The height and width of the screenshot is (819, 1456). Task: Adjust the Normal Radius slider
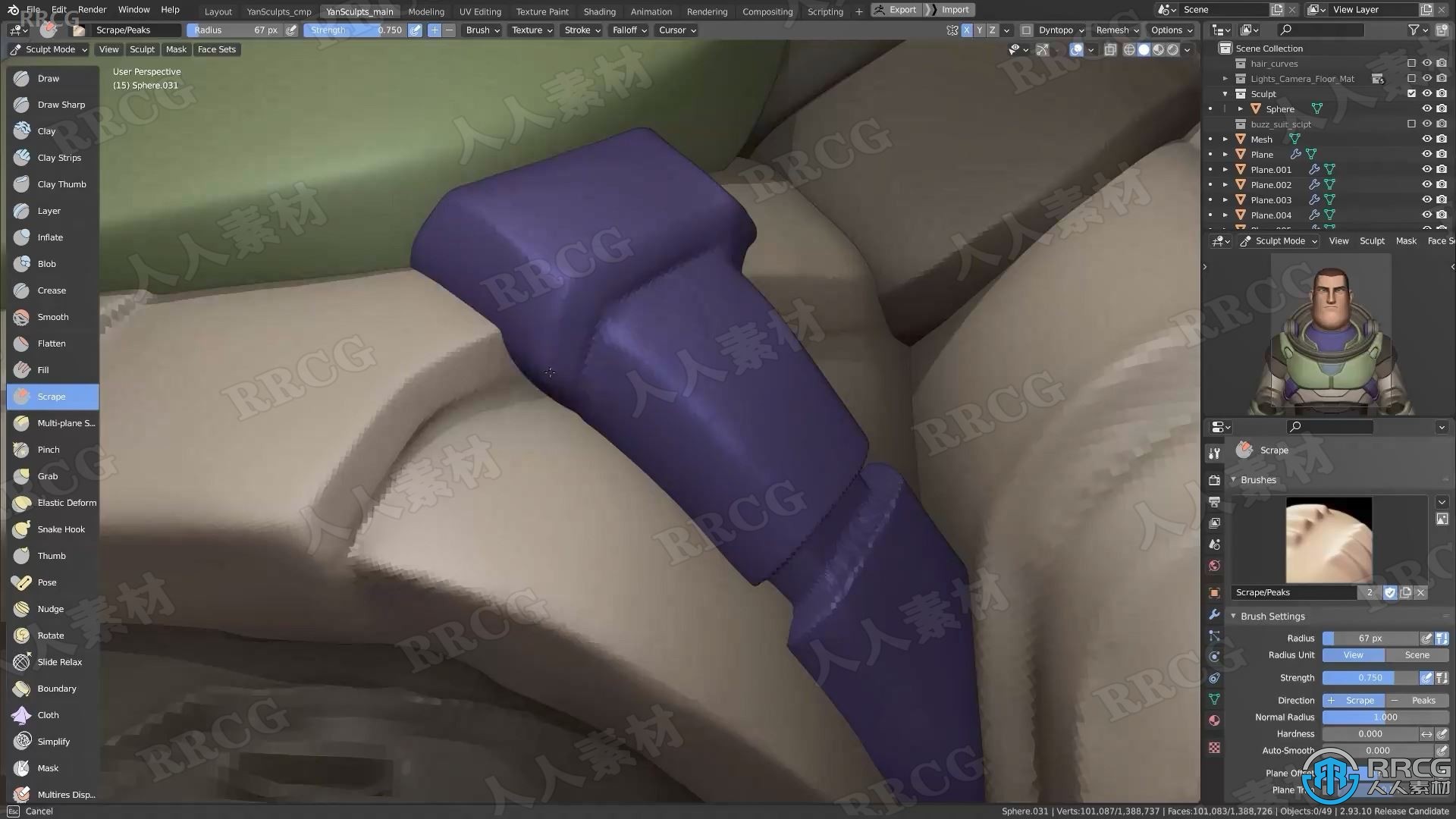(1385, 717)
